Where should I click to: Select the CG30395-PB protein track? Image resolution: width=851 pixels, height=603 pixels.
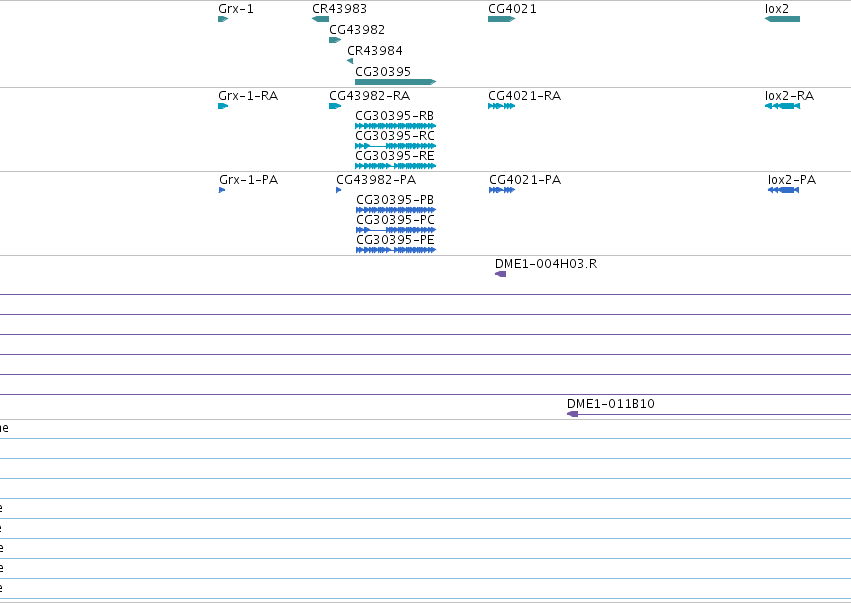(396, 210)
